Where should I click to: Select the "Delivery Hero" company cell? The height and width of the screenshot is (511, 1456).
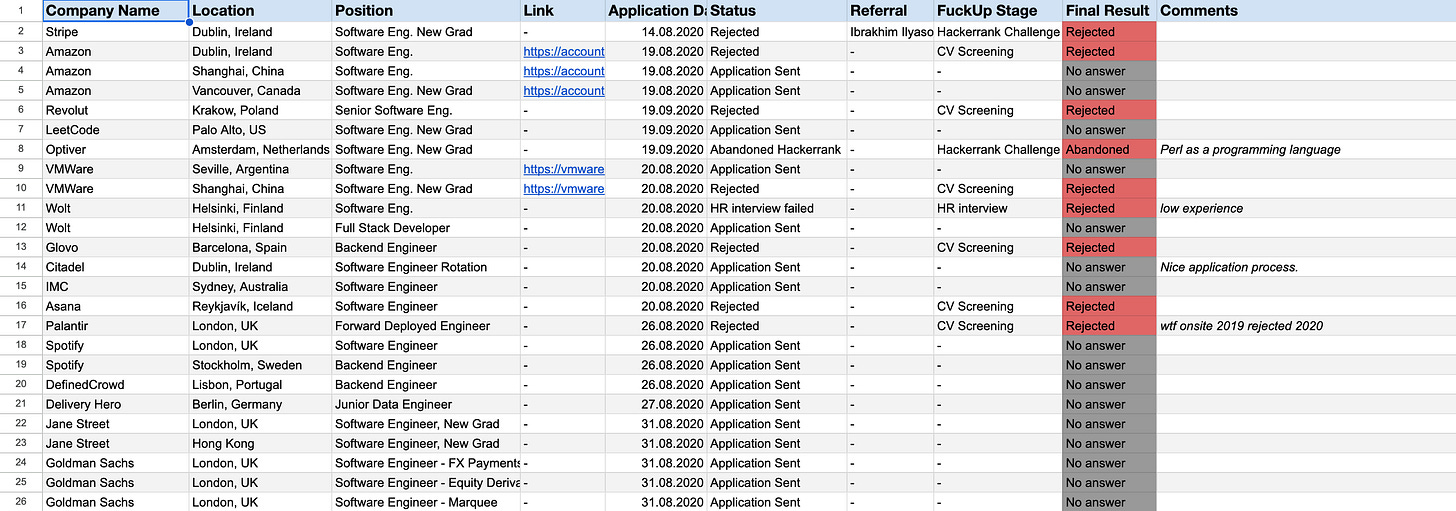pyautogui.click(x=115, y=404)
